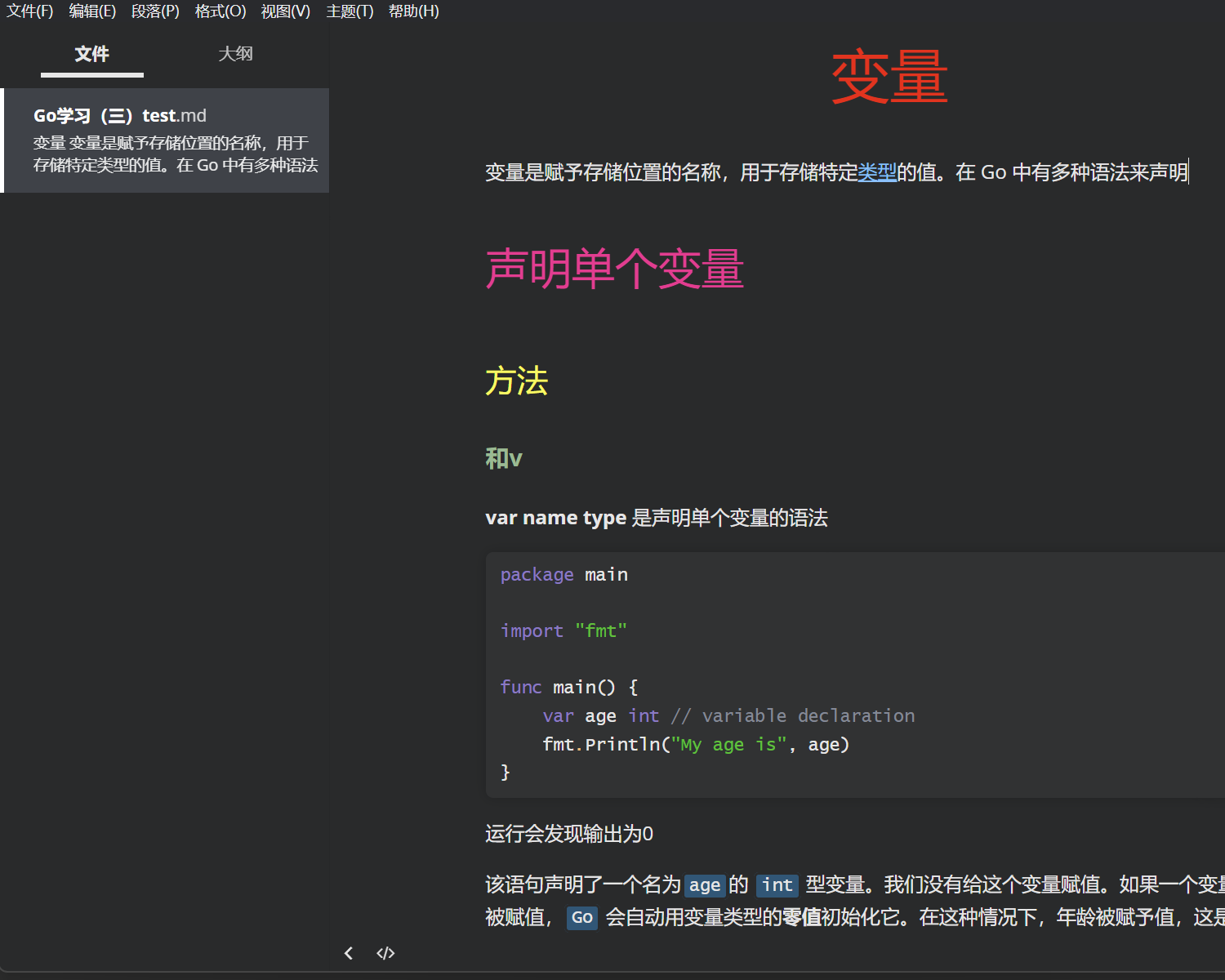Open the 视图(V) menu
1225x980 pixels.
(286, 11)
